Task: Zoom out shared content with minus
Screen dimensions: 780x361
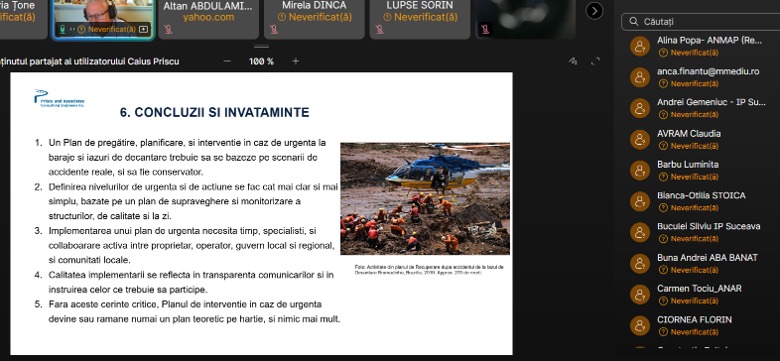Action: tap(227, 61)
